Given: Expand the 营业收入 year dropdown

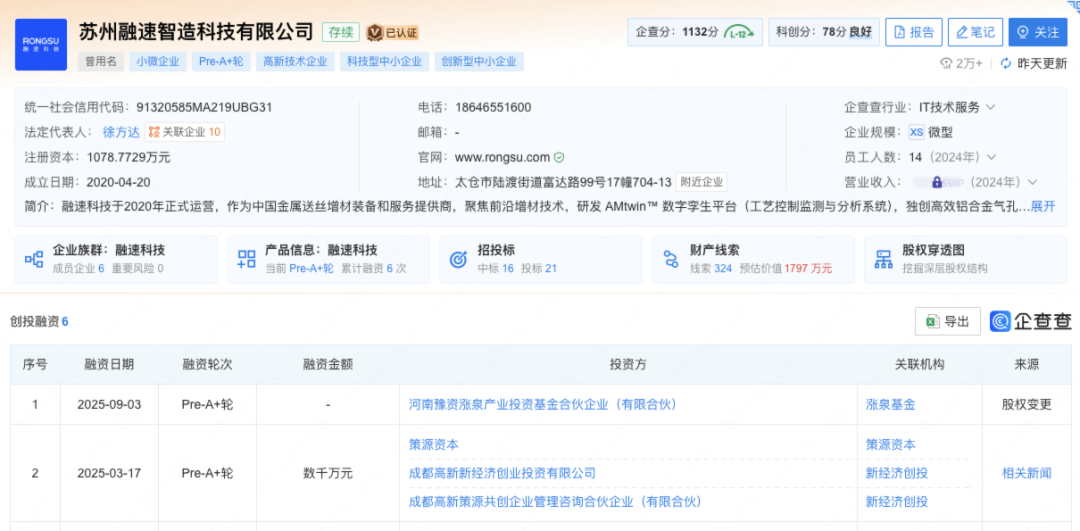Looking at the screenshot, I should click(1032, 182).
